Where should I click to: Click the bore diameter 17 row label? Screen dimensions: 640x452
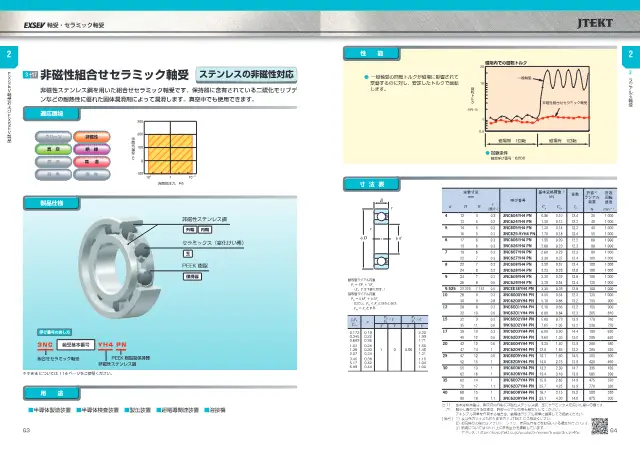click(x=445, y=332)
